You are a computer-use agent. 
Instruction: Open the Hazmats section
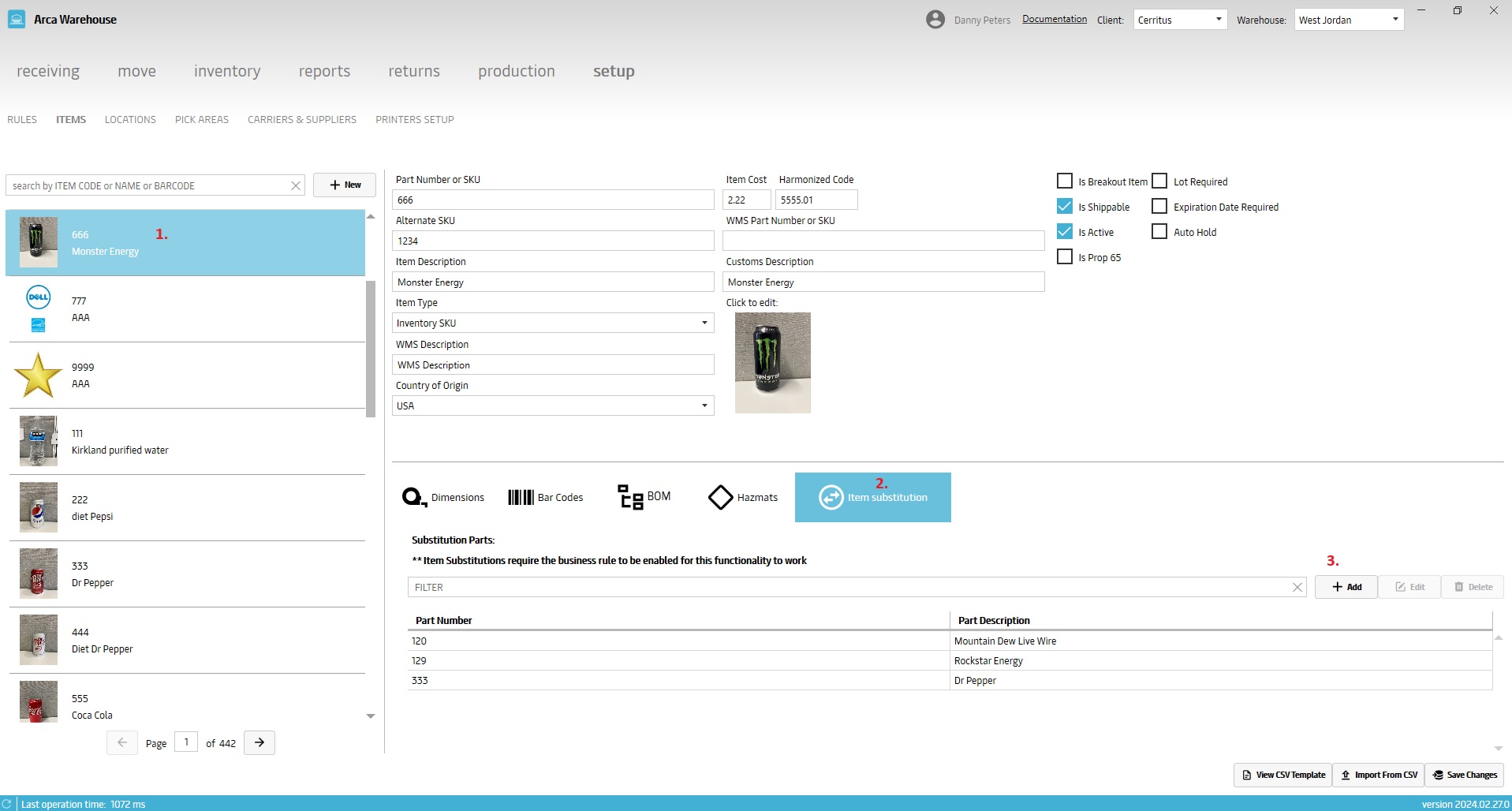(743, 498)
